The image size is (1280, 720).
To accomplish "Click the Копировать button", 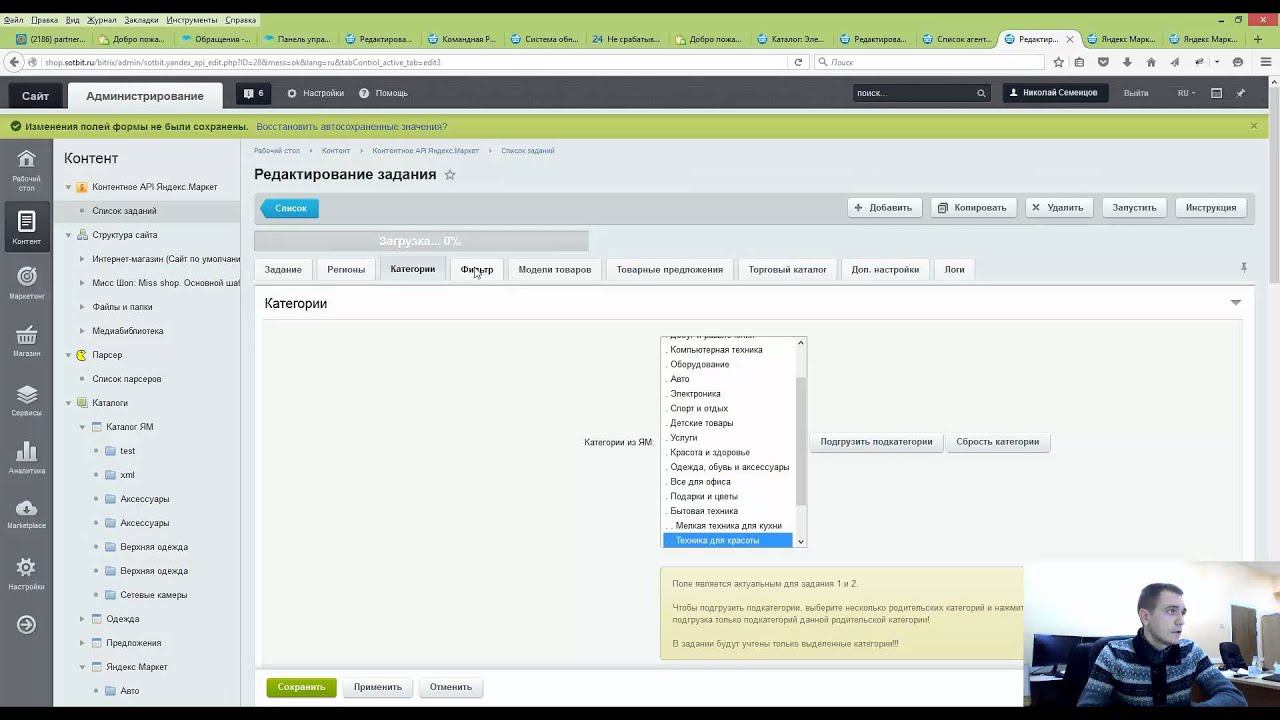I will (973, 208).
